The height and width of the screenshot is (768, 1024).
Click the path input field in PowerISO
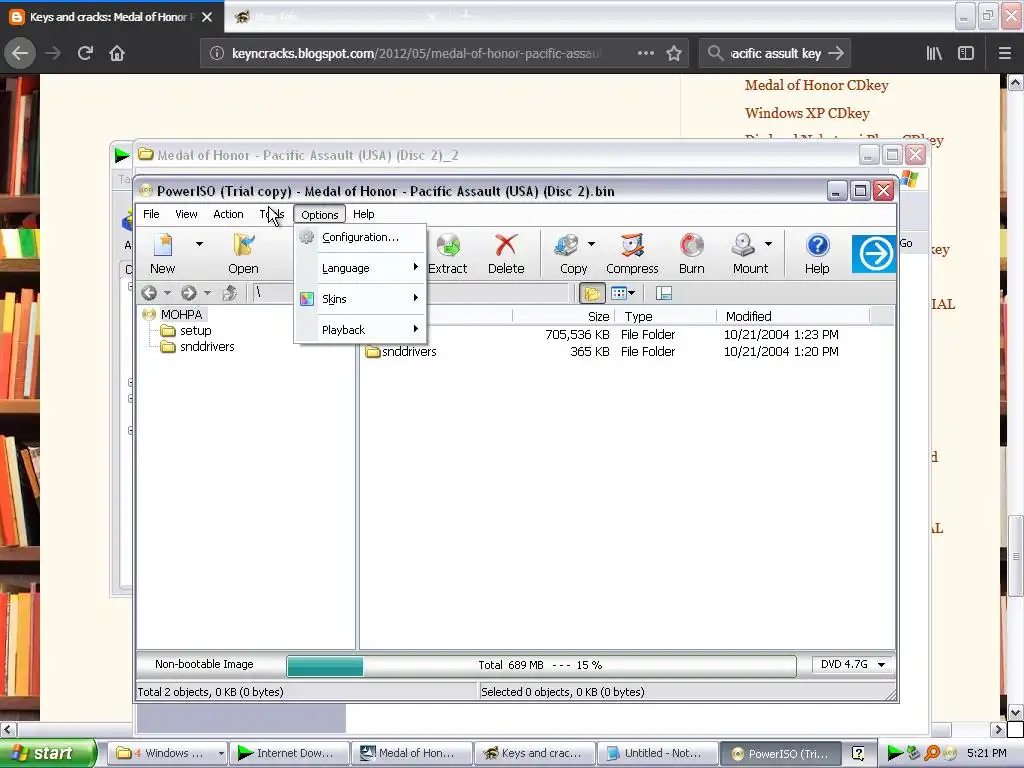(411, 293)
